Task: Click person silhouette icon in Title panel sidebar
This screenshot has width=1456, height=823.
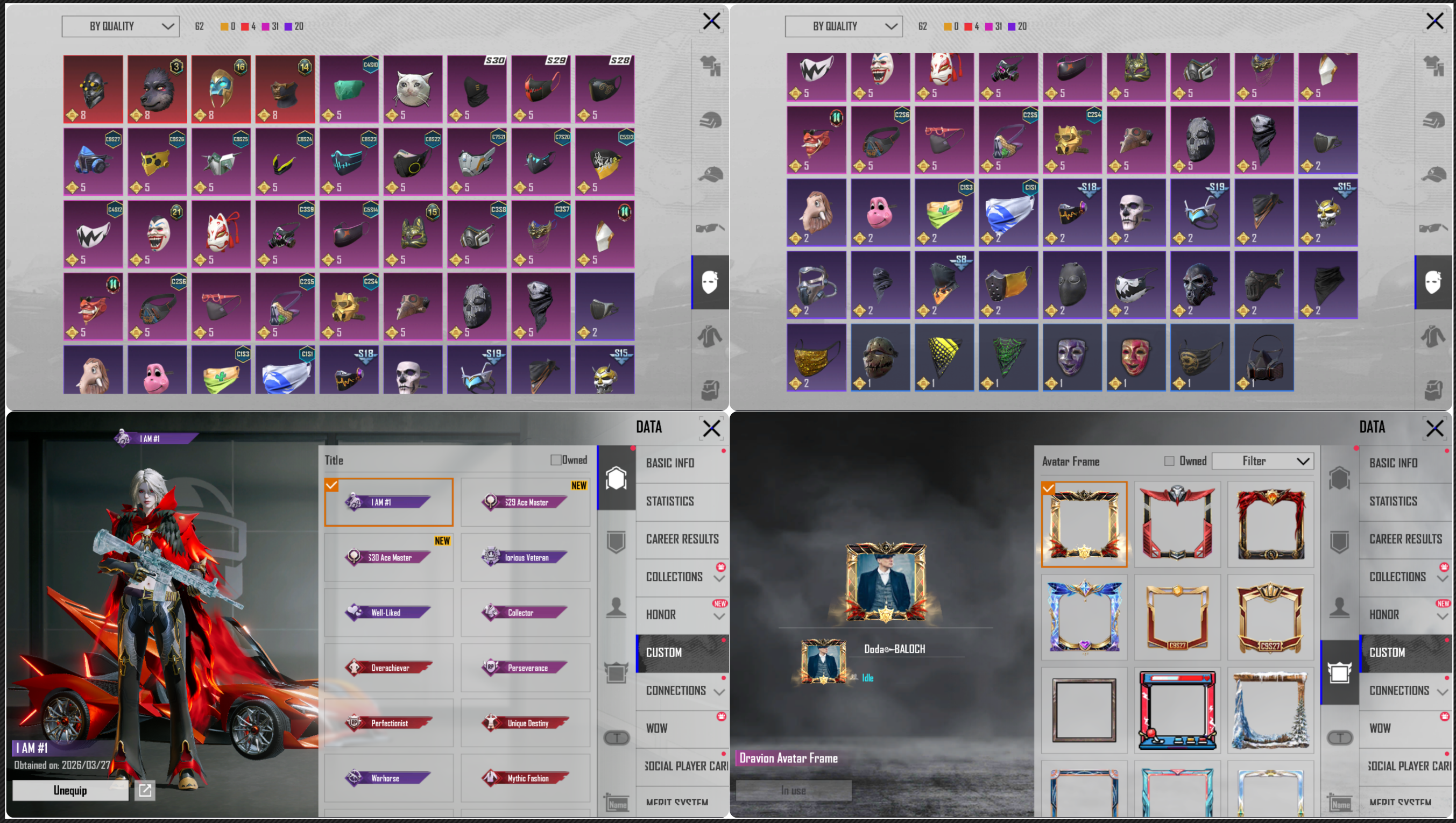Action: 616,608
